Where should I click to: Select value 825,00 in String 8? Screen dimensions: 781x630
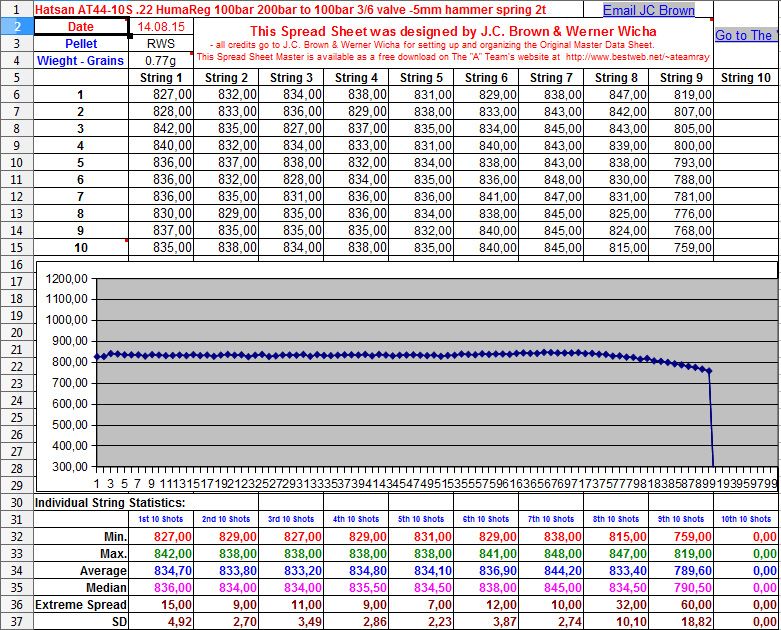[x=616, y=213]
